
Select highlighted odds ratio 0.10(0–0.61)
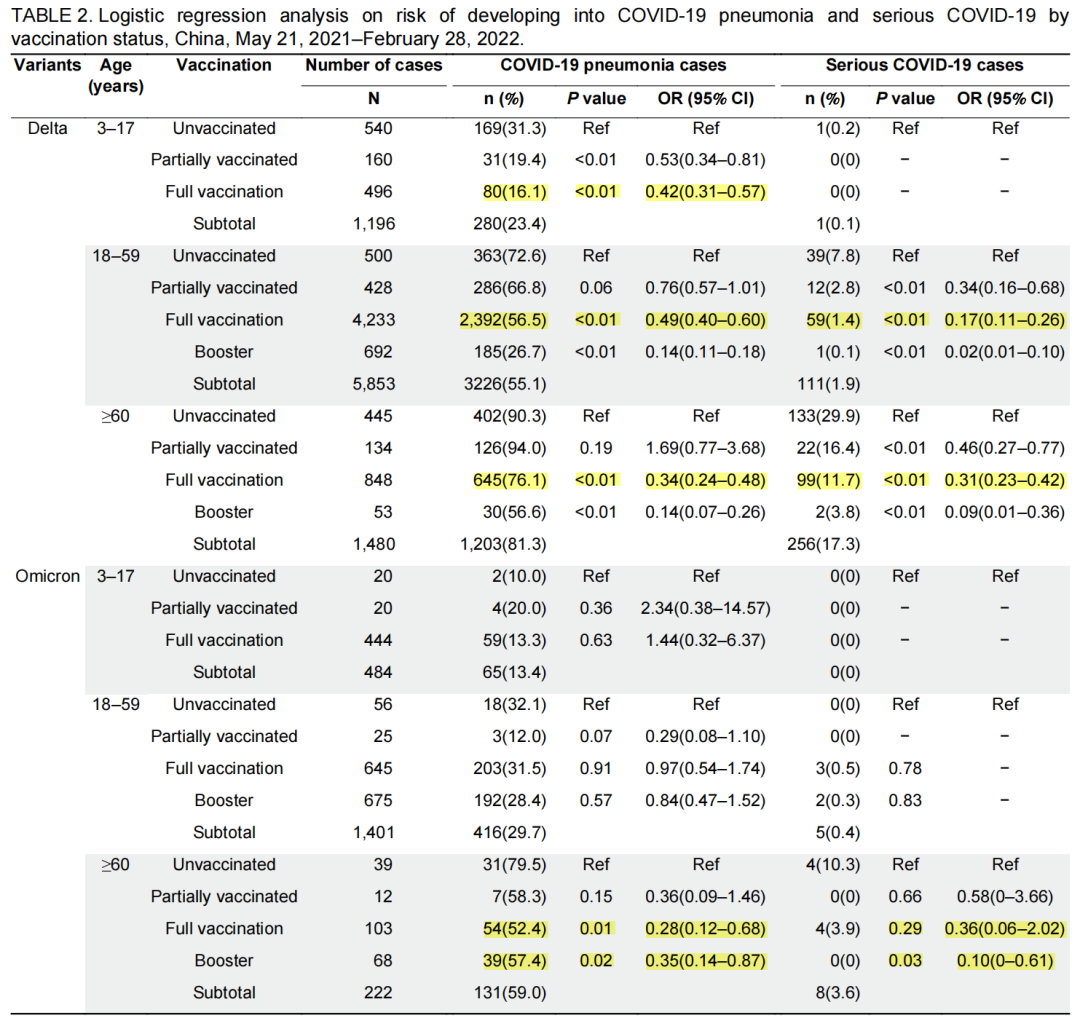(1005, 961)
